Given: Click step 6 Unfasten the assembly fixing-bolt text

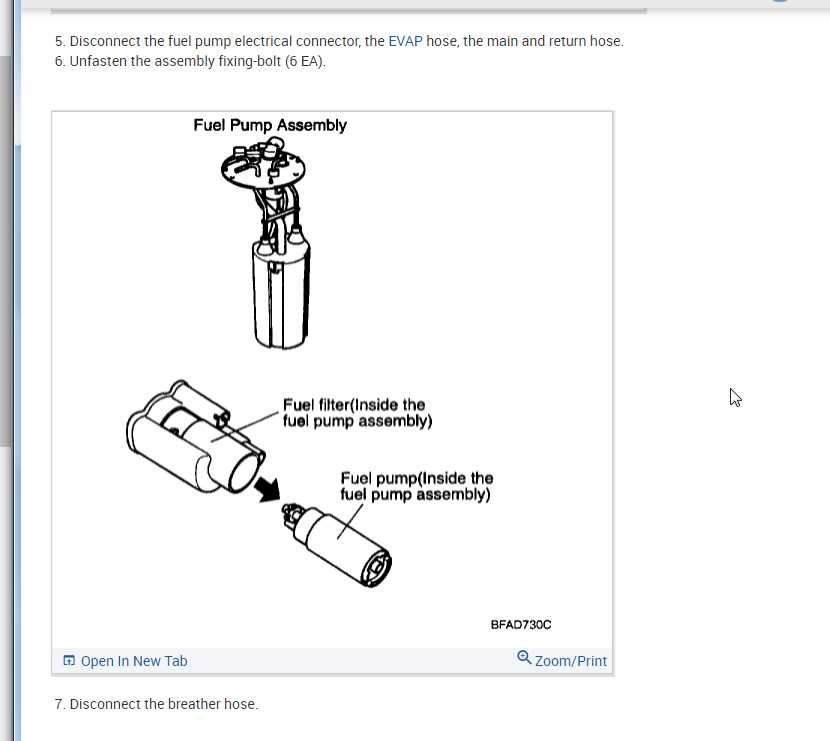Looking at the screenshot, I should (x=190, y=61).
